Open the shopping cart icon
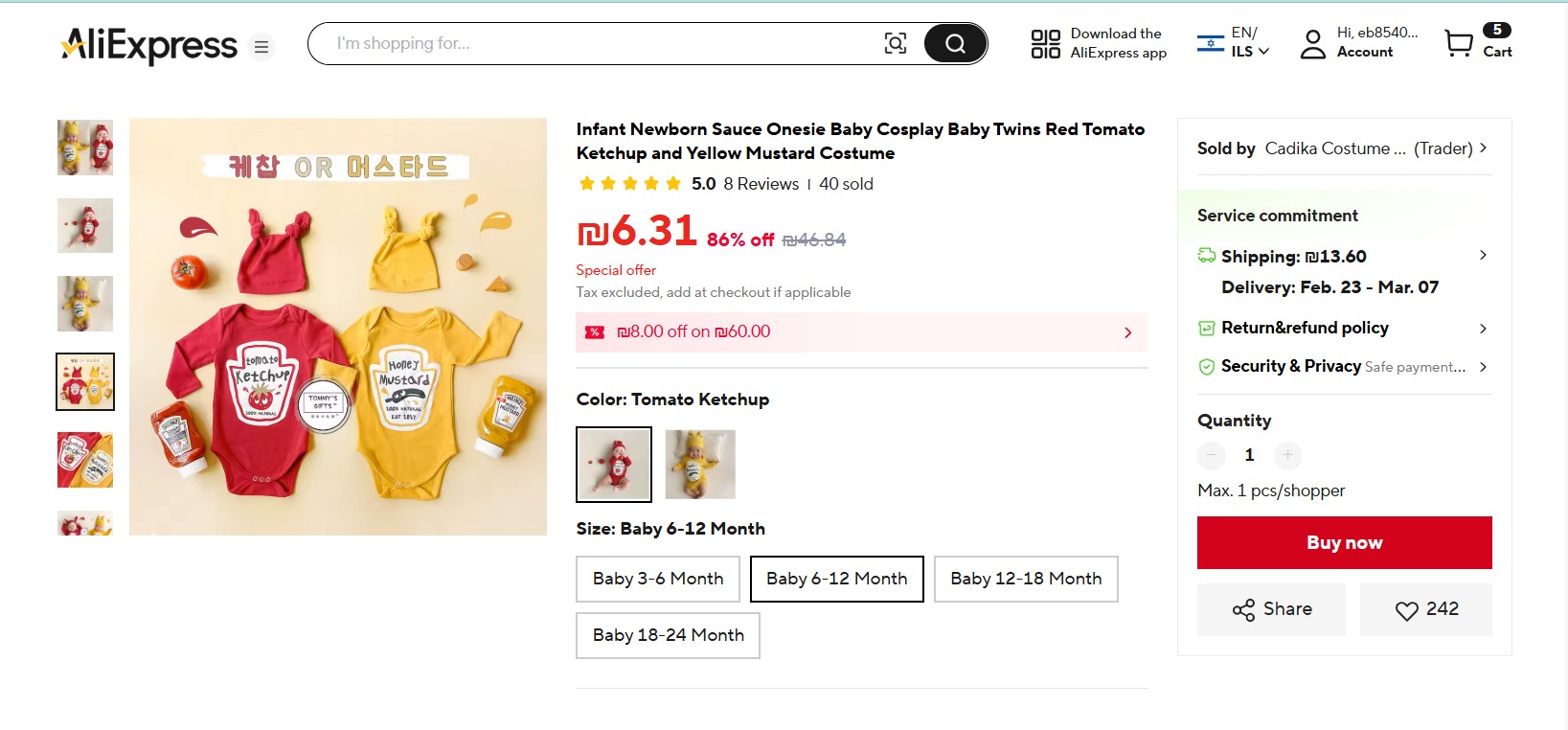1568x730 pixels. (x=1459, y=43)
